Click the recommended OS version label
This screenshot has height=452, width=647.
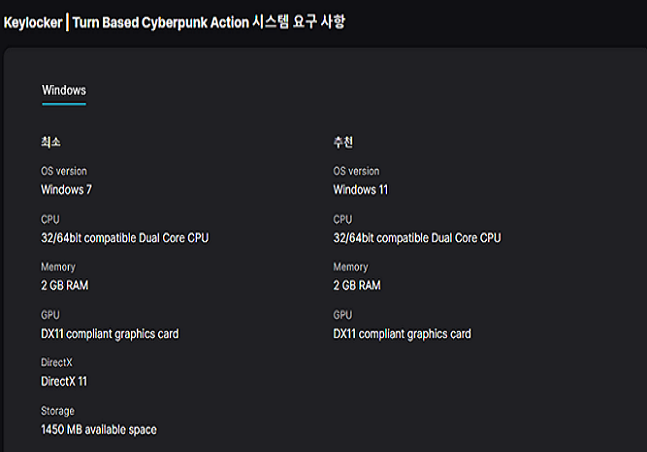tap(357, 171)
